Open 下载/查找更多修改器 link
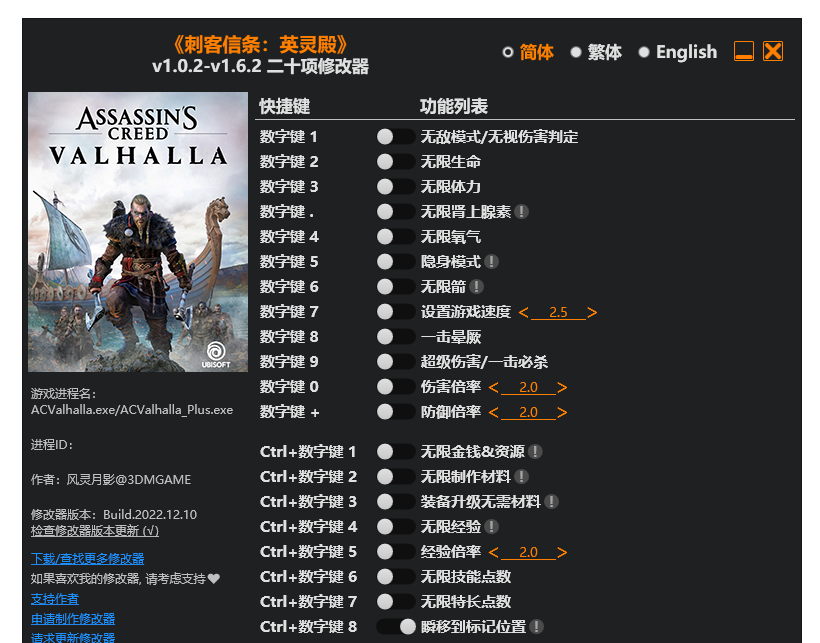This screenshot has width=820, height=643. (x=87, y=559)
